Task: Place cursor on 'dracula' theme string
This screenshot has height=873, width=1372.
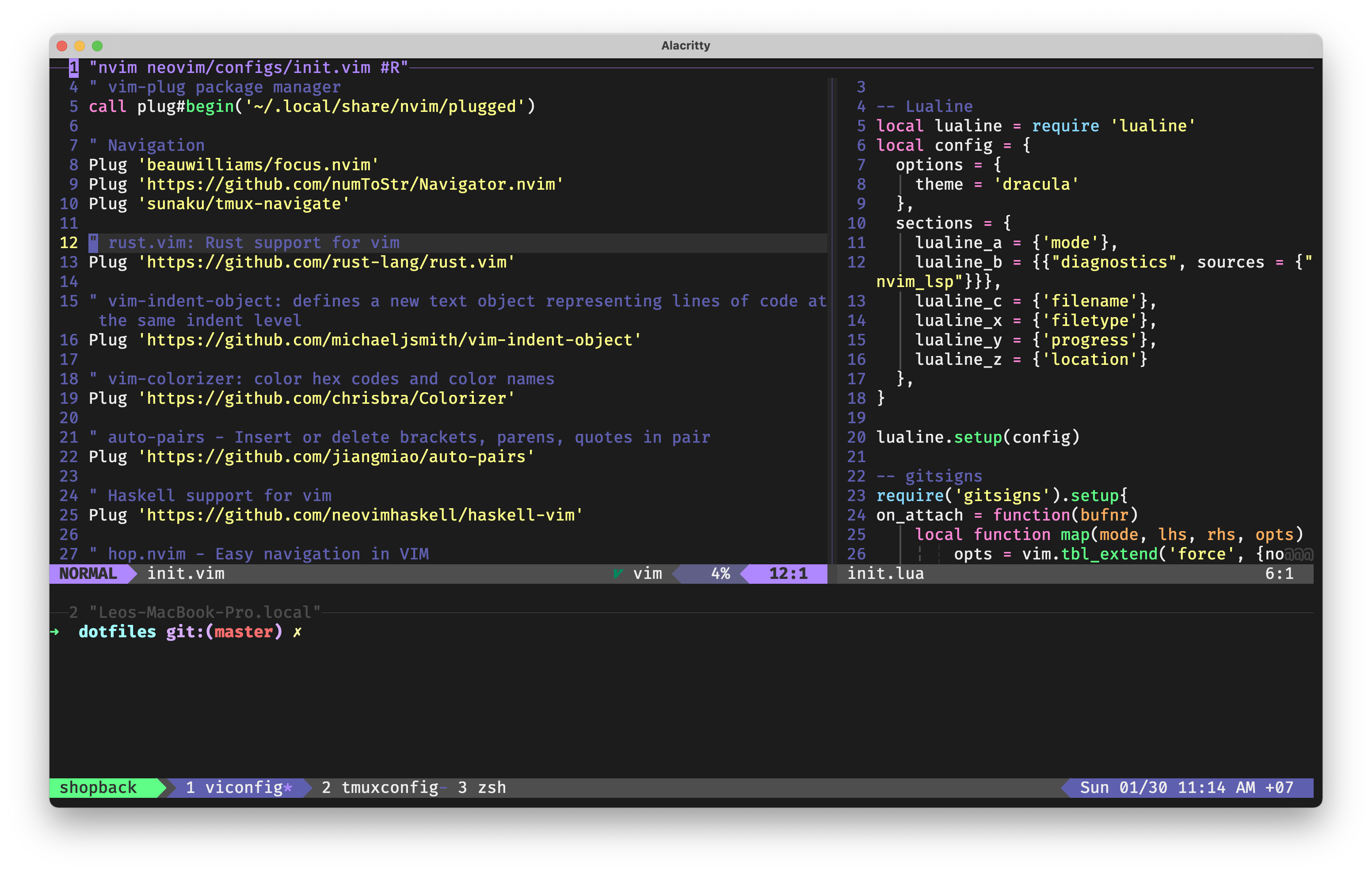Action: click(1036, 184)
